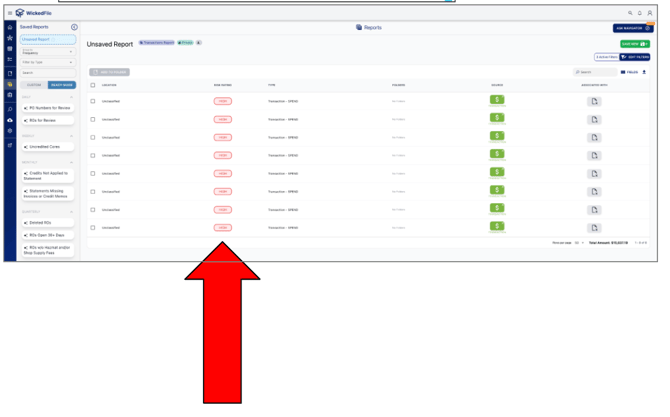Viewport: 670px width, 417px height.
Task: Click the table Search field
Action: (x=595, y=72)
